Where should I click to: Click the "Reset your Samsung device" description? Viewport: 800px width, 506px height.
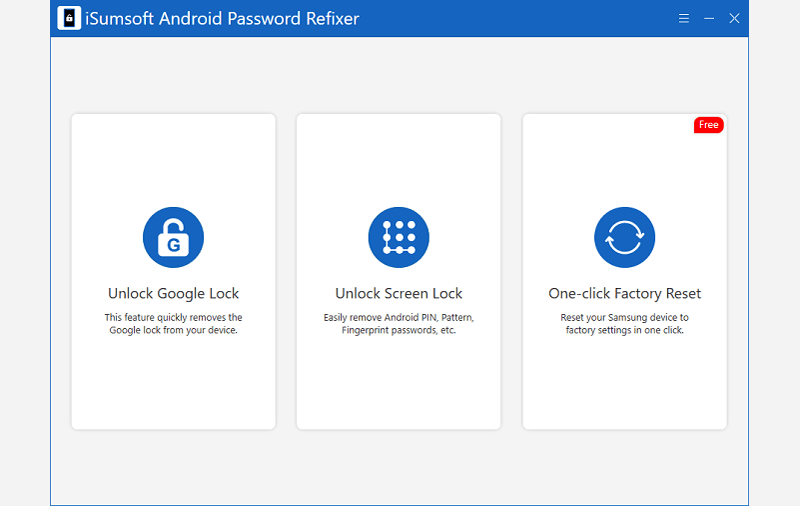tap(624, 324)
